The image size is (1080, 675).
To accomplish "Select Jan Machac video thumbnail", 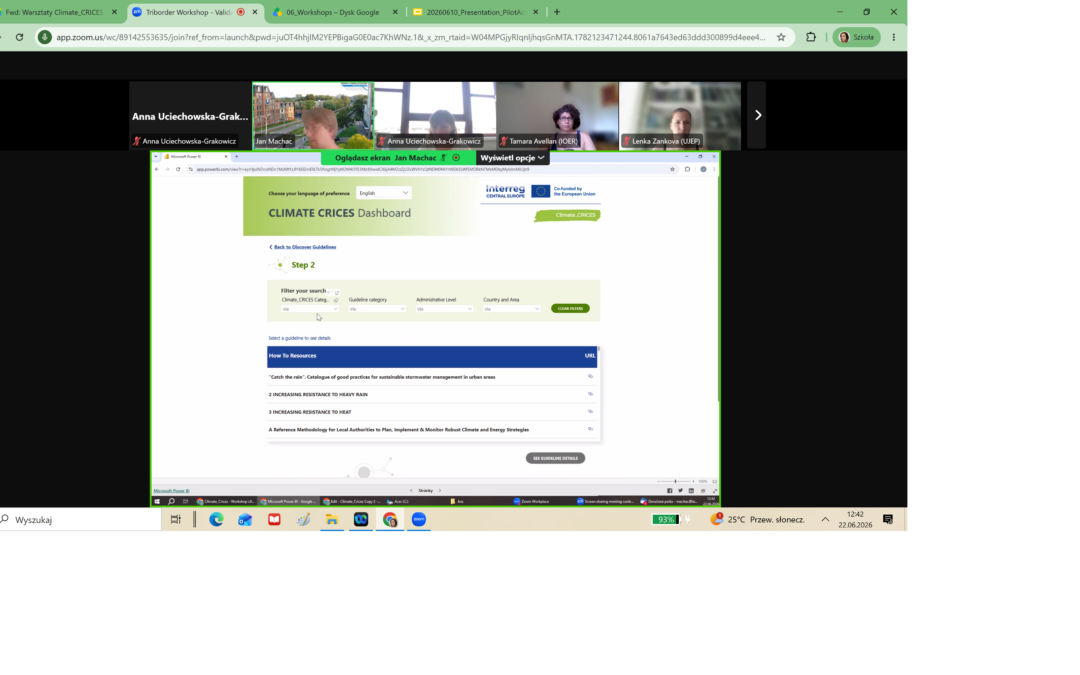I will click(313, 116).
